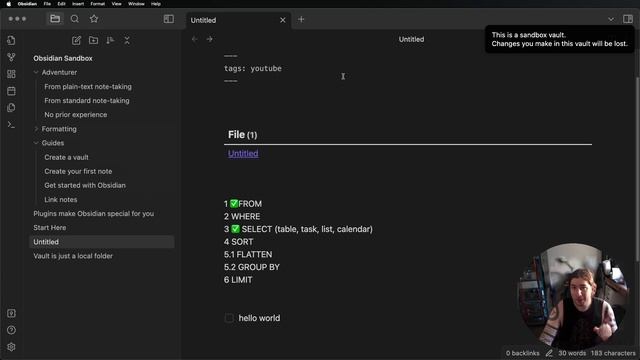Click the 183 characters status entry
The image size is (640, 360).
point(613,353)
